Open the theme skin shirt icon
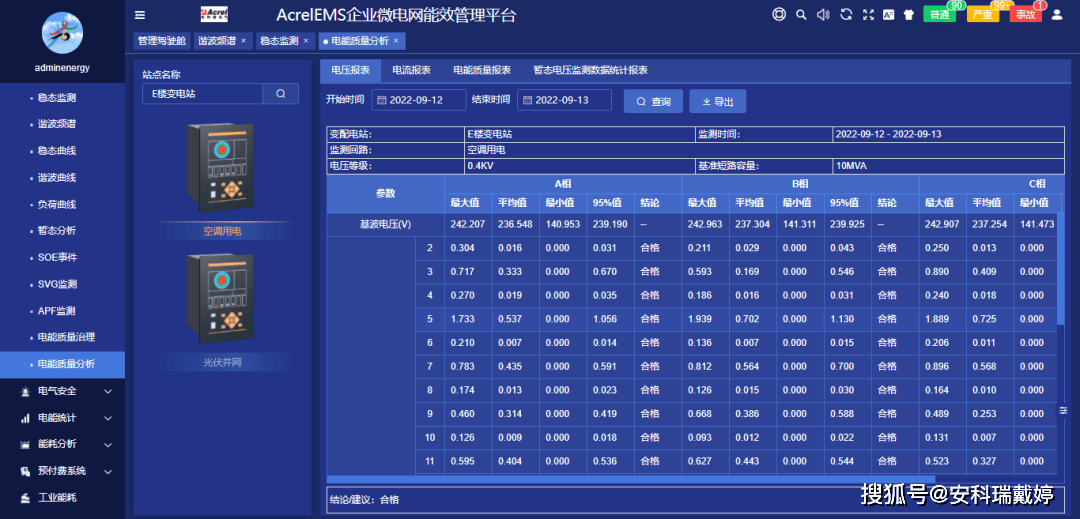1080x519 pixels. point(908,14)
